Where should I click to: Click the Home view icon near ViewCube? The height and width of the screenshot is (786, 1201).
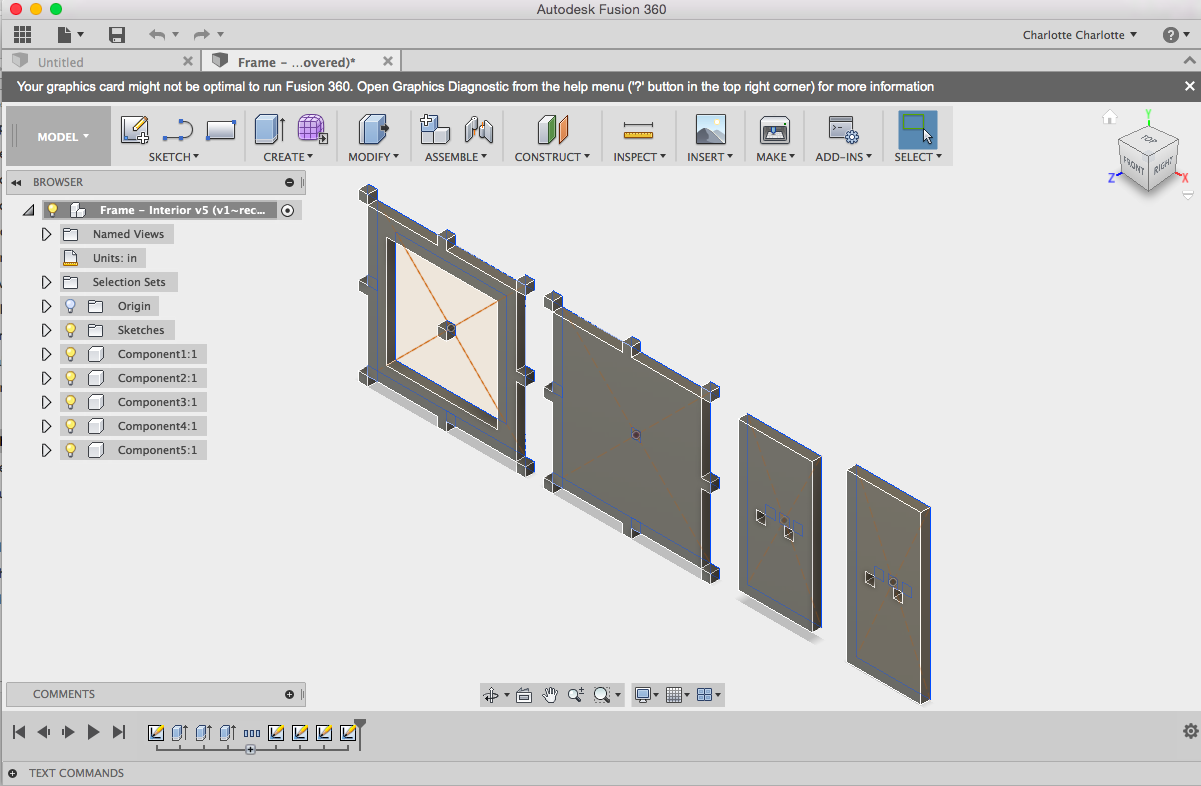[1109, 118]
